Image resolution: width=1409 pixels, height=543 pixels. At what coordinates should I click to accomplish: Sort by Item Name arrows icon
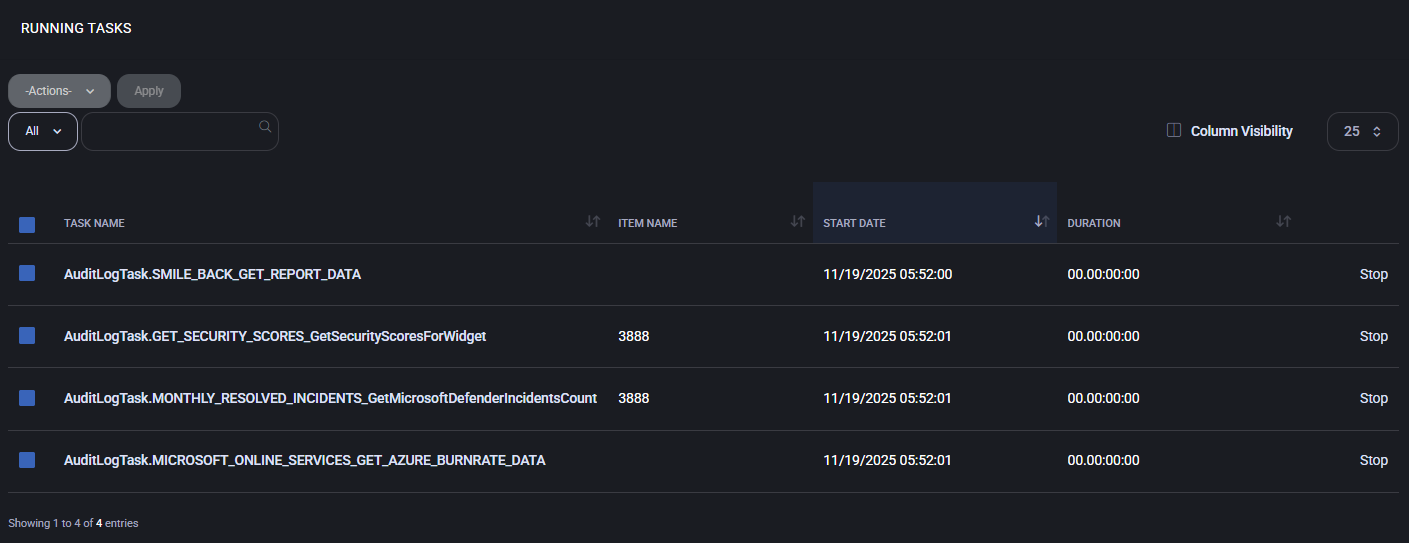[797, 222]
